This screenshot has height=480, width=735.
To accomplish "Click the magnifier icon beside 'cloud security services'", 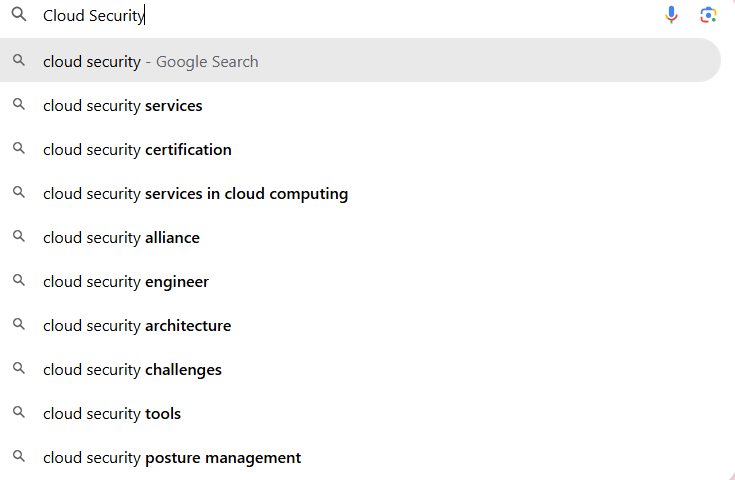I will [x=19, y=104].
